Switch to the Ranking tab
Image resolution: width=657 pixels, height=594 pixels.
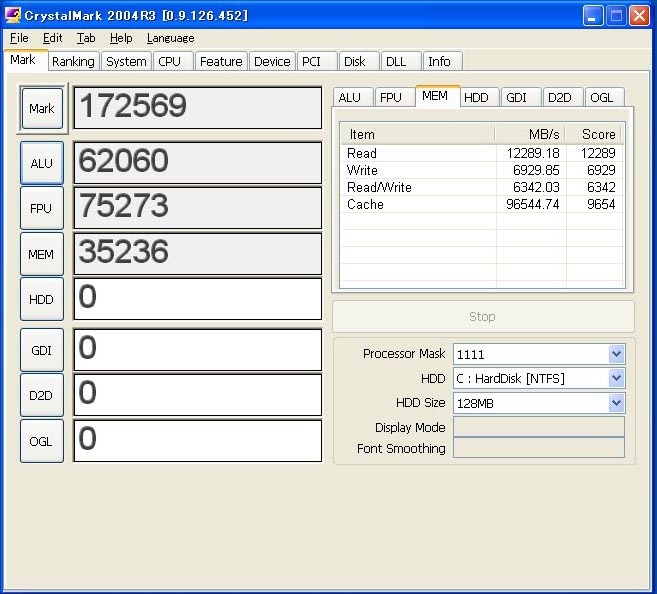[73, 61]
